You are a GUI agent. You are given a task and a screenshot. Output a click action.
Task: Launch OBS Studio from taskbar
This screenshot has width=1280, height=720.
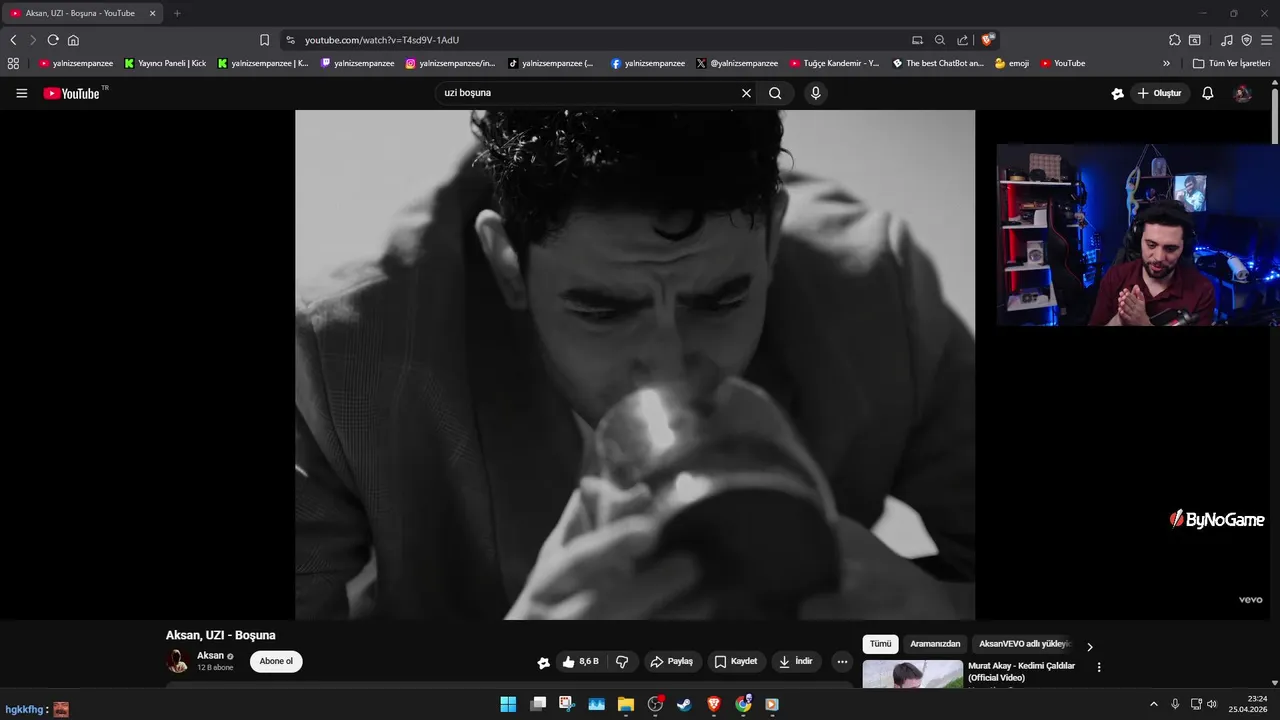(x=655, y=704)
